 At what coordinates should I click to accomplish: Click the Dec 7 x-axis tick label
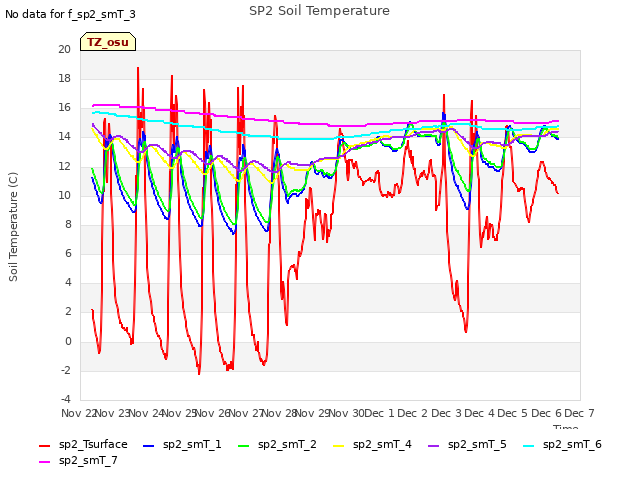click(x=579, y=413)
